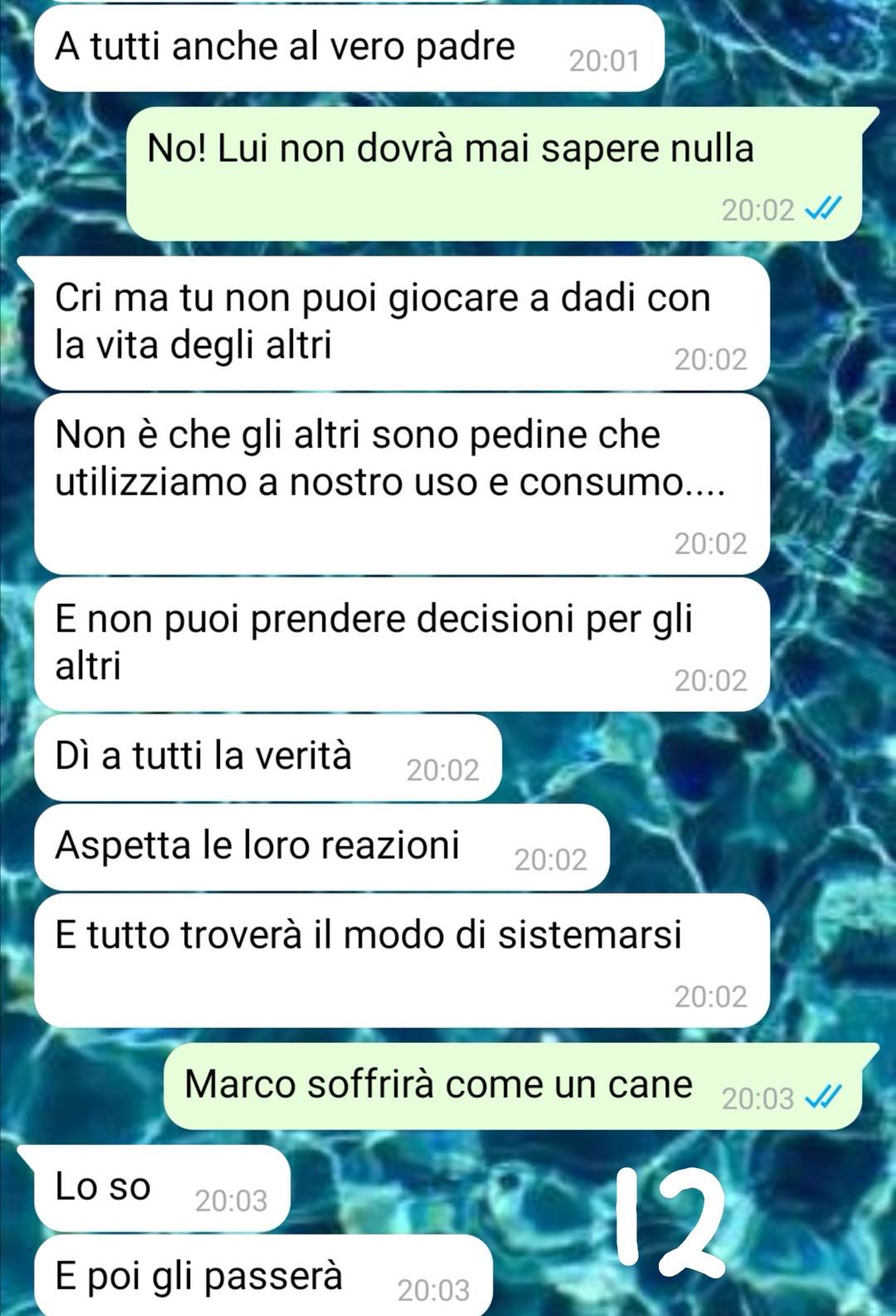The image size is (896, 1316).
Task: Select 'E tutto troverà il modo di sistemarsi'
Action: coord(402,960)
